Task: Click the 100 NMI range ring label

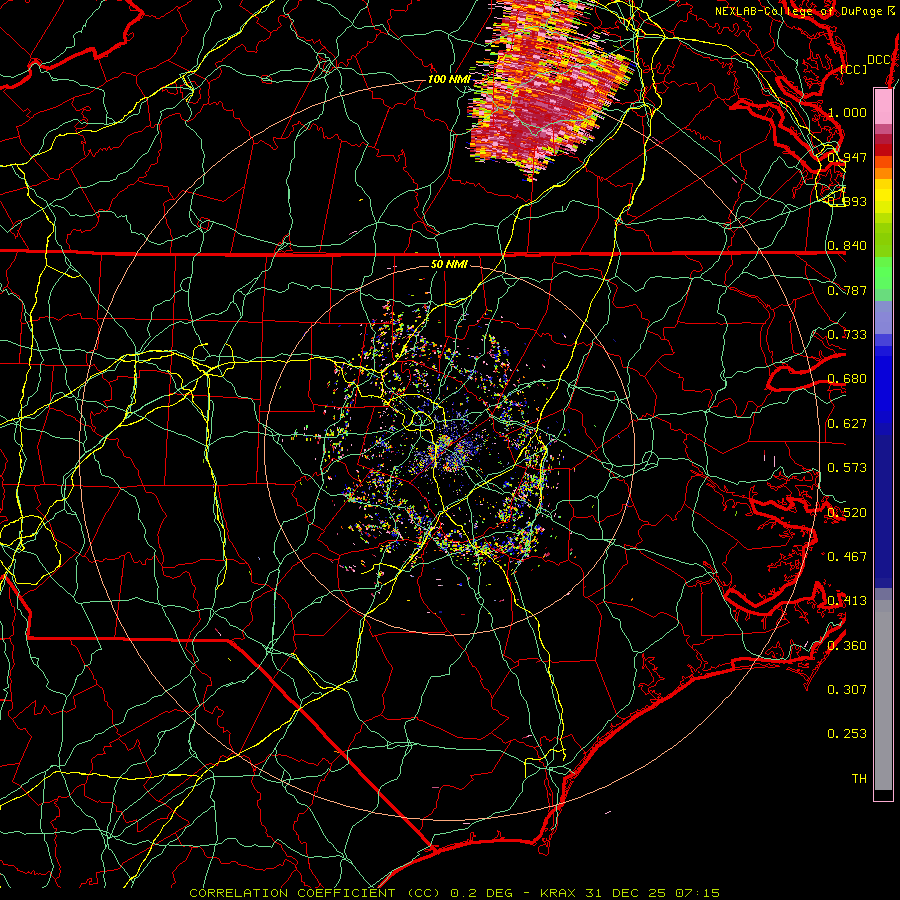Action: click(x=449, y=79)
